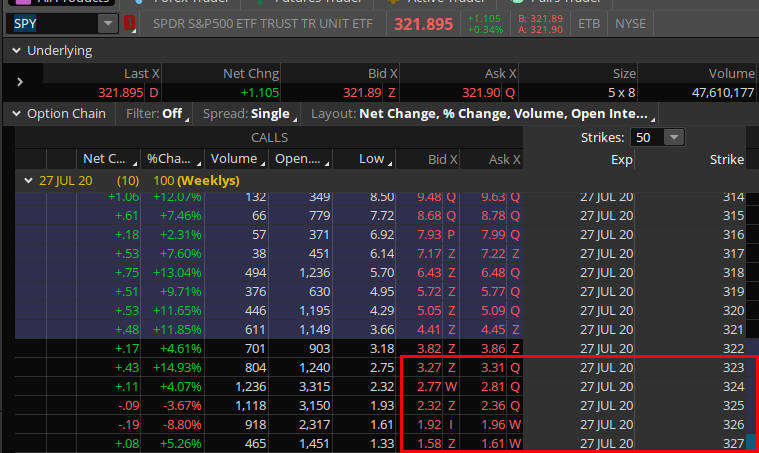
Task: Open the Strikes count dropdown
Action: click(x=673, y=137)
